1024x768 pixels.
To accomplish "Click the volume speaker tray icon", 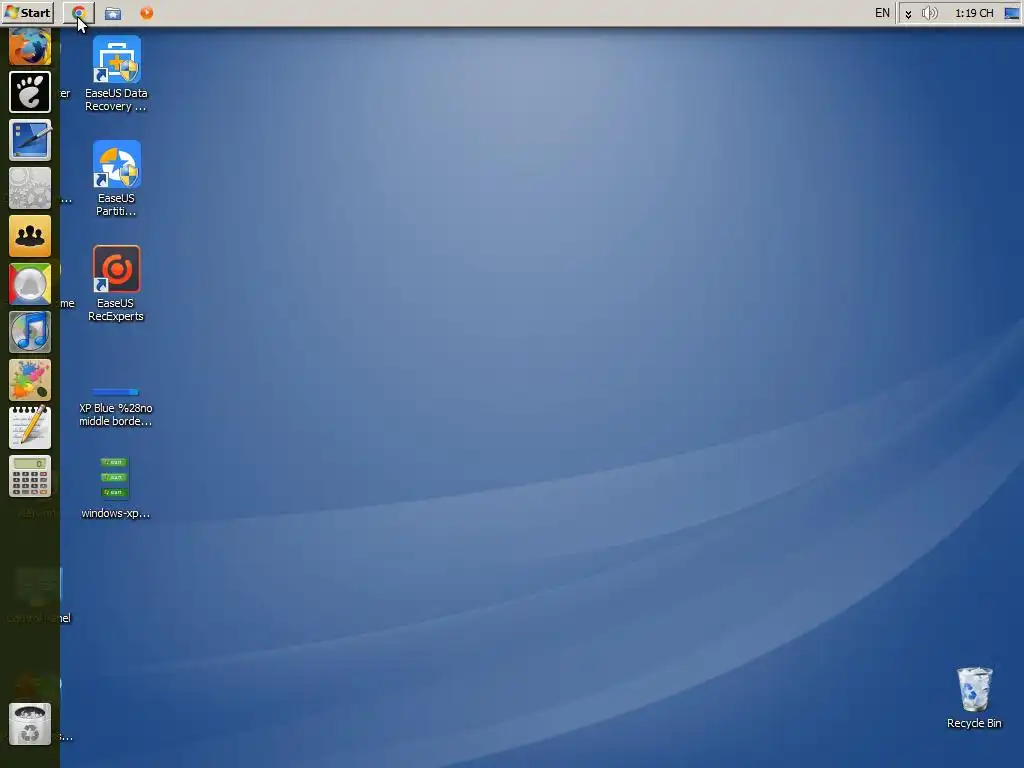I will [929, 13].
